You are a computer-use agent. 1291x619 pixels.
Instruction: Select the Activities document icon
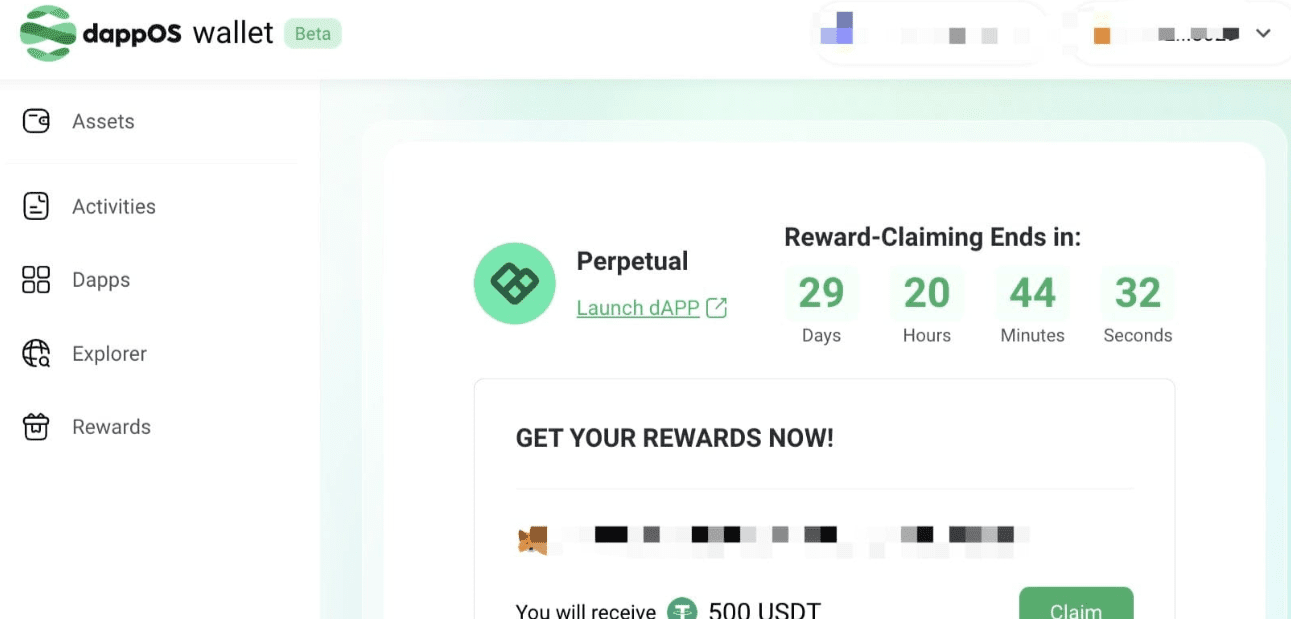pos(36,206)
